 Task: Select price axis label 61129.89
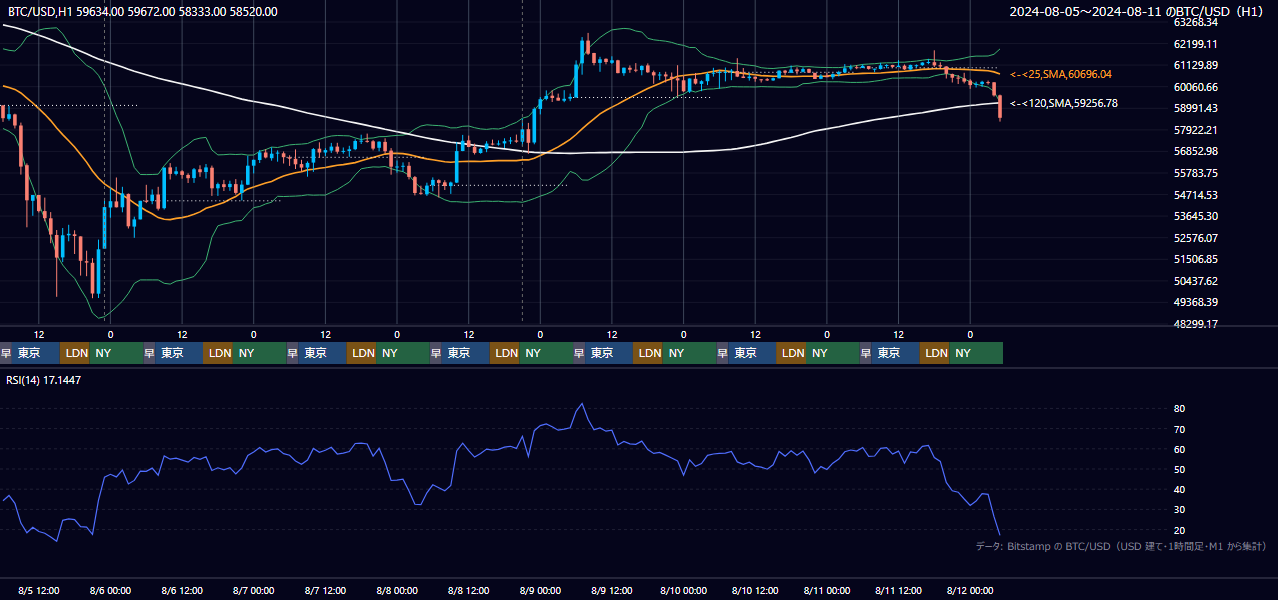click(1195, 65)
